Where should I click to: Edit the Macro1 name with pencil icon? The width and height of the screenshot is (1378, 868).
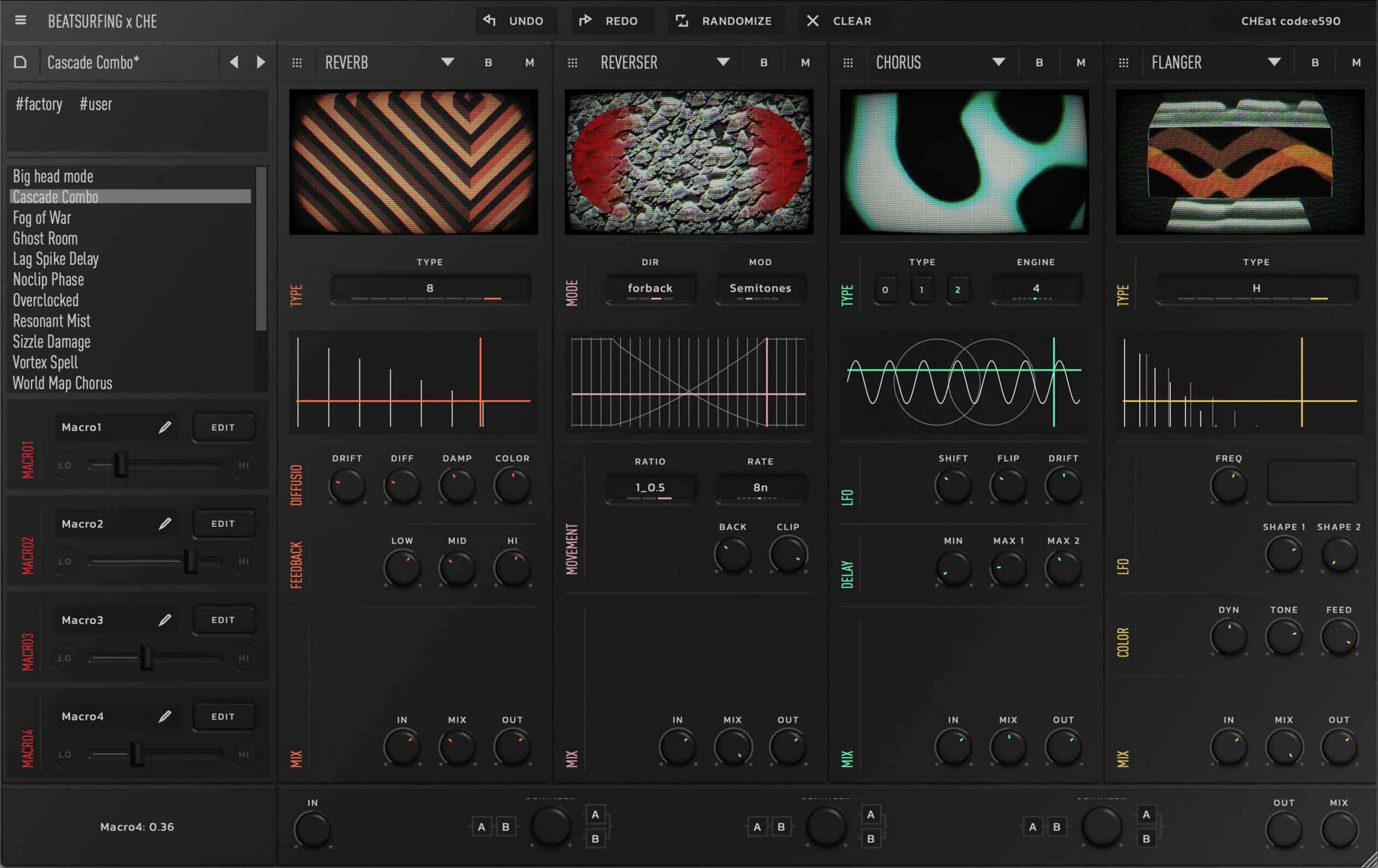click(x=166, y=426)
